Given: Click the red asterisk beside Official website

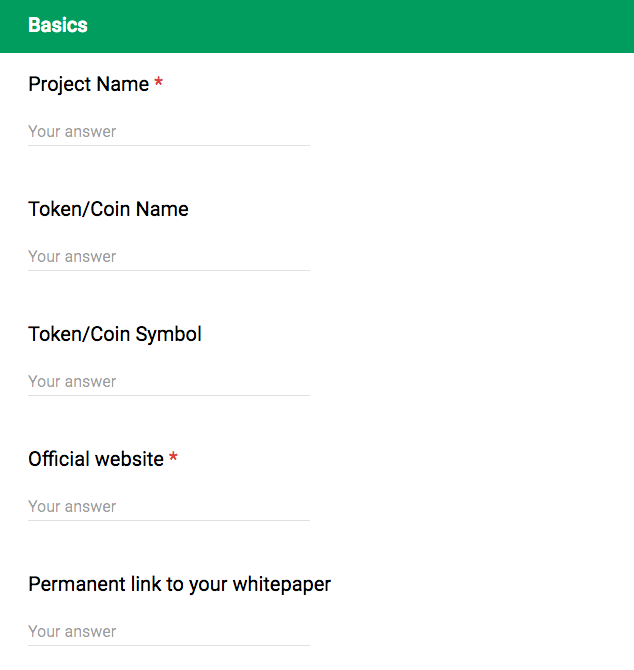Looking at the screenshot, I should tap(173, 456).
